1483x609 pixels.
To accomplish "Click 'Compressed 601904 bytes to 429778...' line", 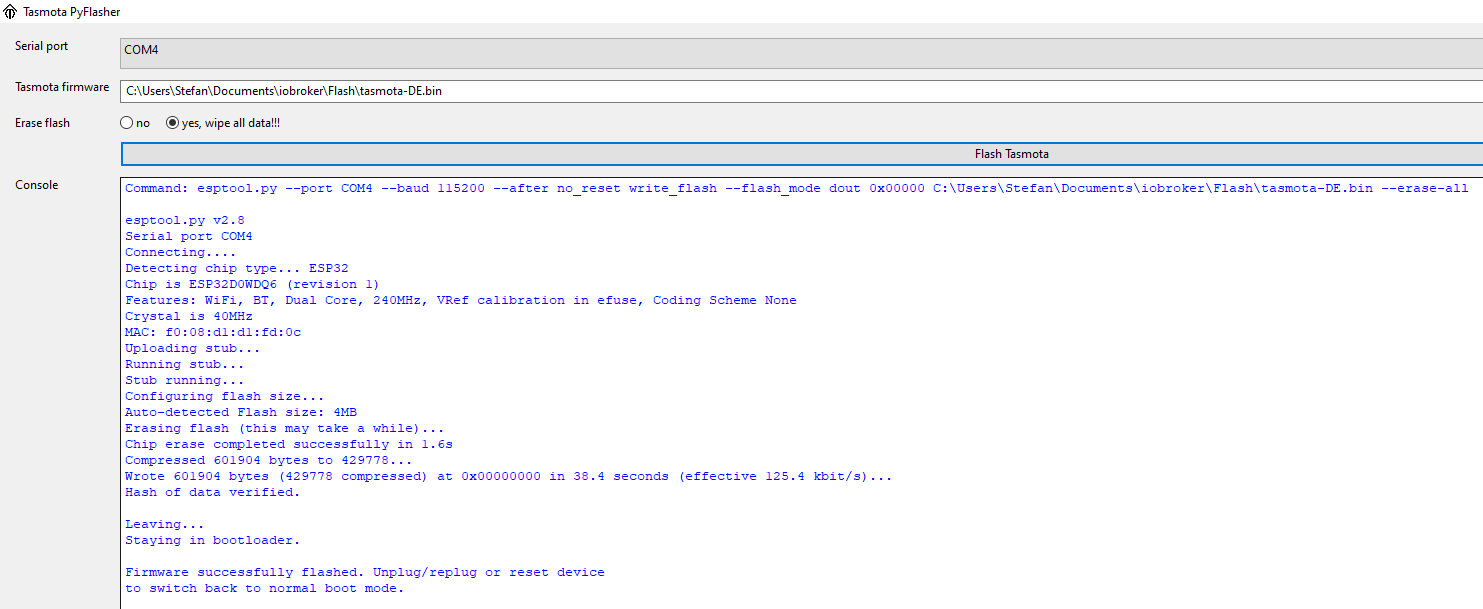I will coord(269,460).
